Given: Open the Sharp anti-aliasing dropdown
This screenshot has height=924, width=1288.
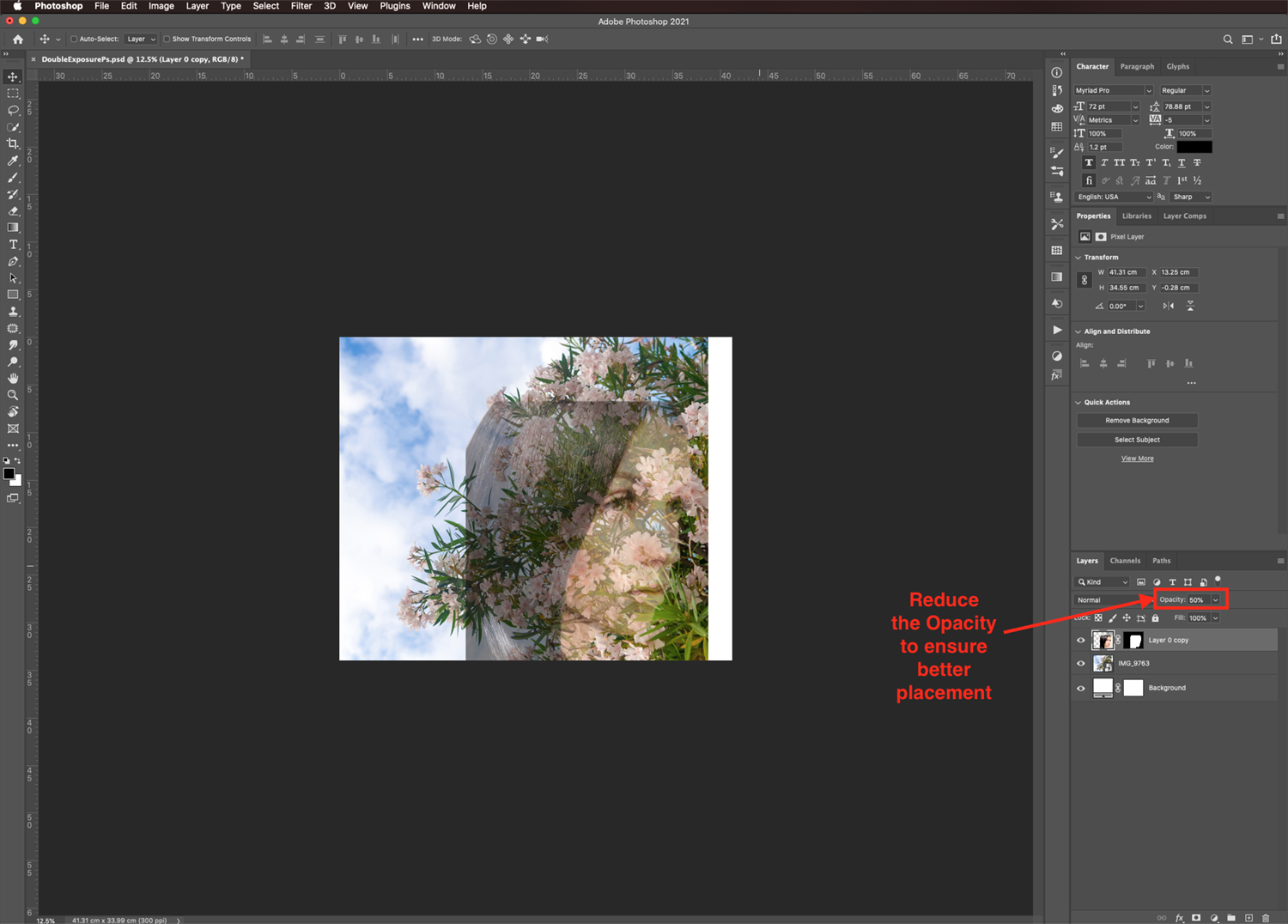Looking at the screenshot, I should coord(1191,197).
